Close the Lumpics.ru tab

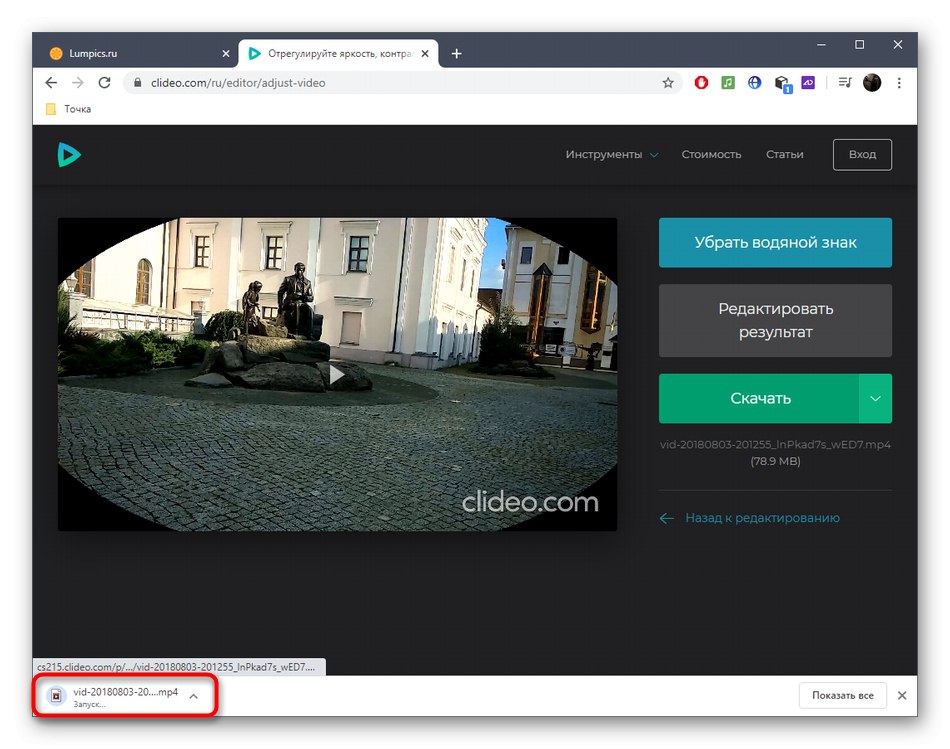226,53
